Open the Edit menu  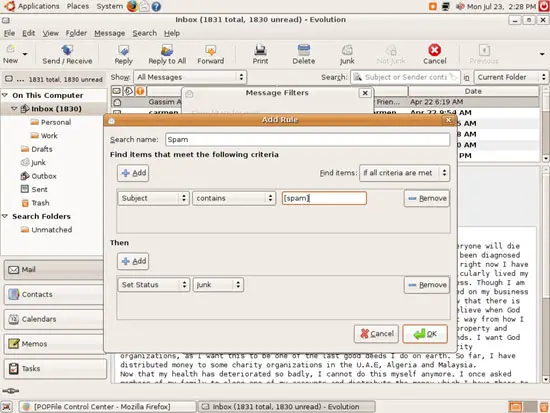pyautogui.click(x=28, y=33)
